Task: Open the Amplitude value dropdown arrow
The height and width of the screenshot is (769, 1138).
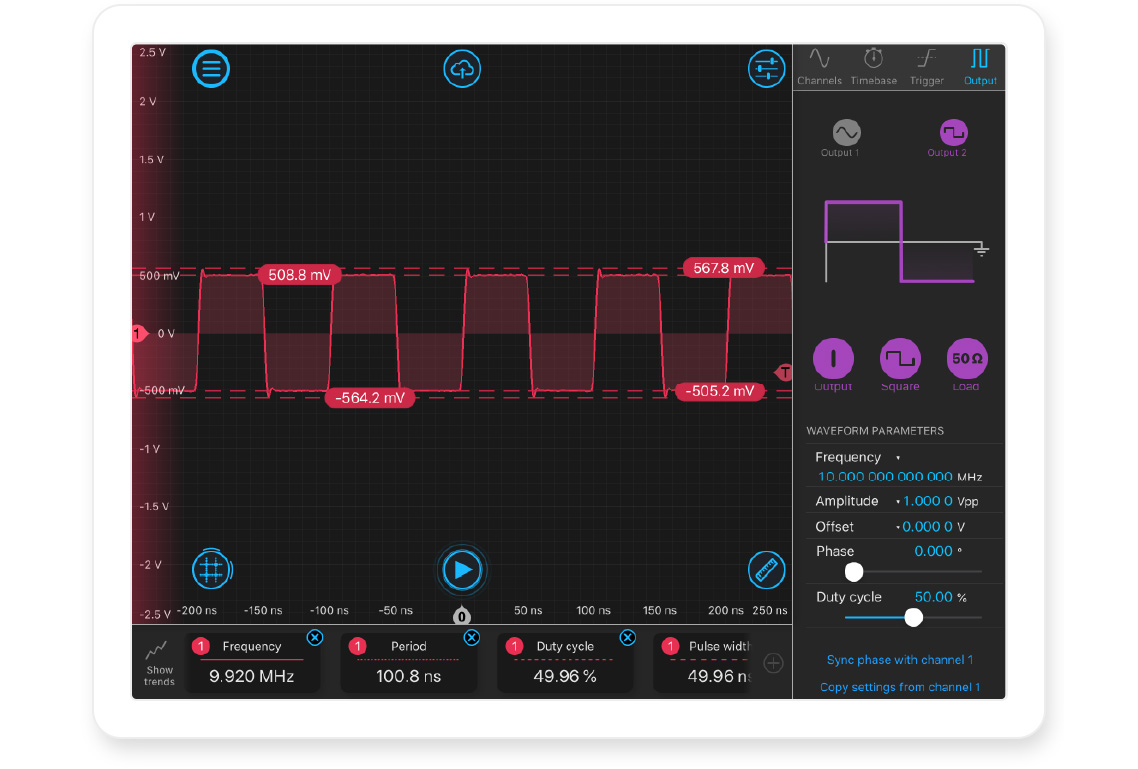Action: [897, 502]
